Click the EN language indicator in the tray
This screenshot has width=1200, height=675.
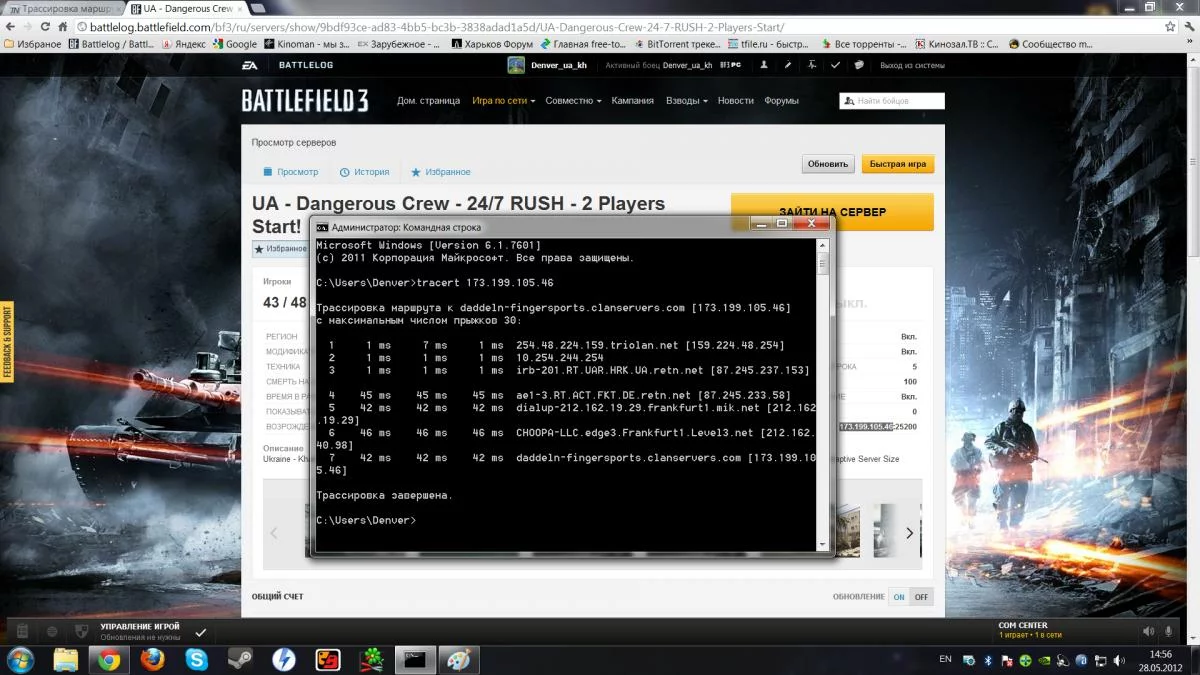pos(946,659)
